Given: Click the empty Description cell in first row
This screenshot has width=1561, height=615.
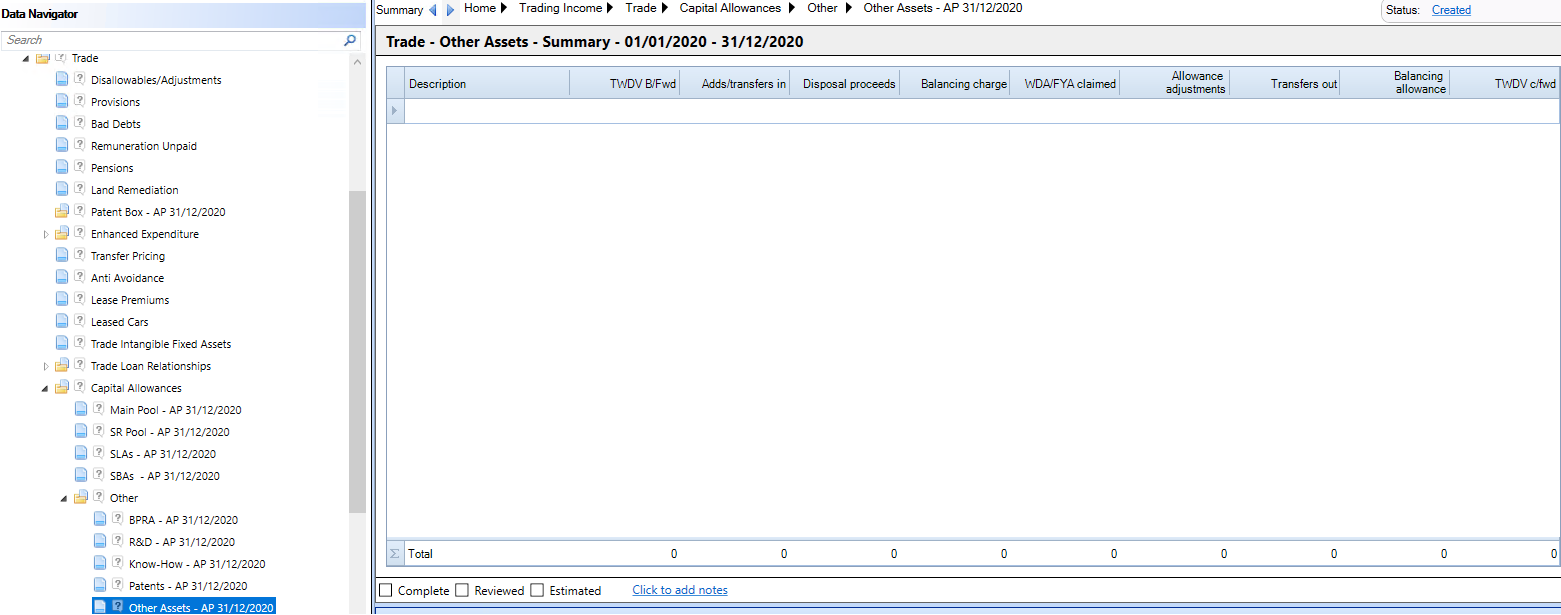Looking at the screenshot, I should 487,111.
